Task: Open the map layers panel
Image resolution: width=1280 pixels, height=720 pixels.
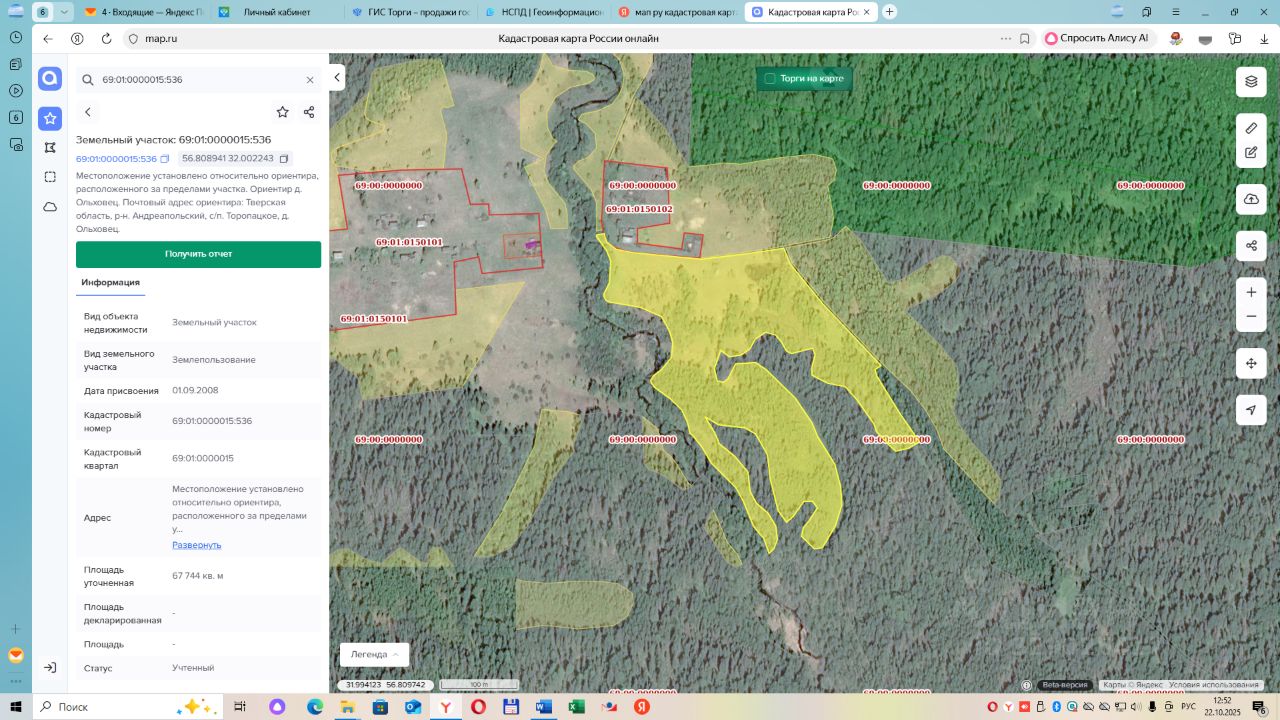Action: pos(1251,81)
